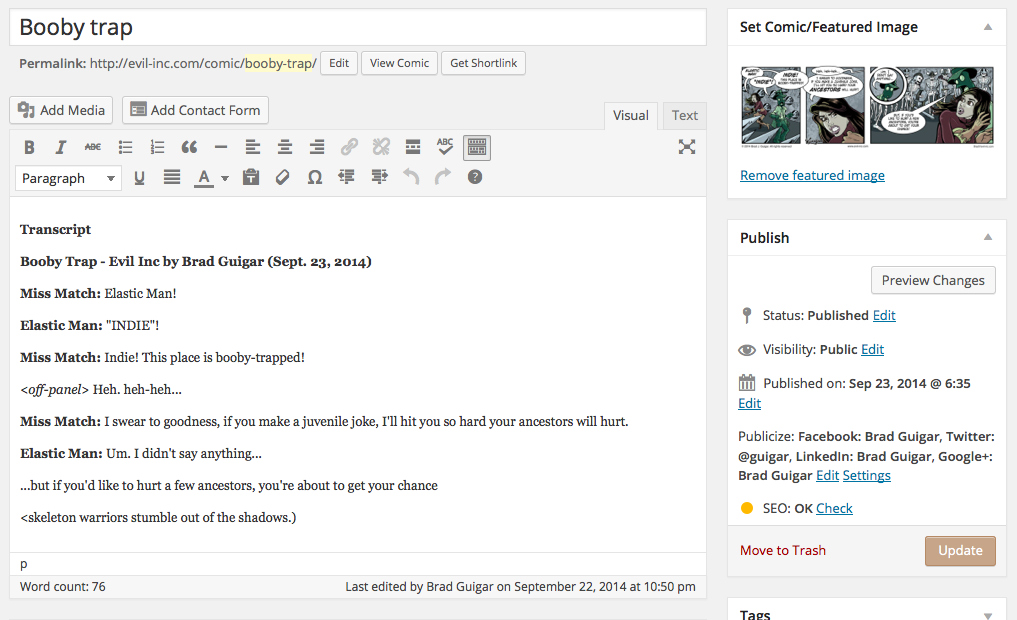Toggle Paste as text mode
The height and width of the screenshot is (620, 1017).
pyautogui.click(x=251, y=177)
